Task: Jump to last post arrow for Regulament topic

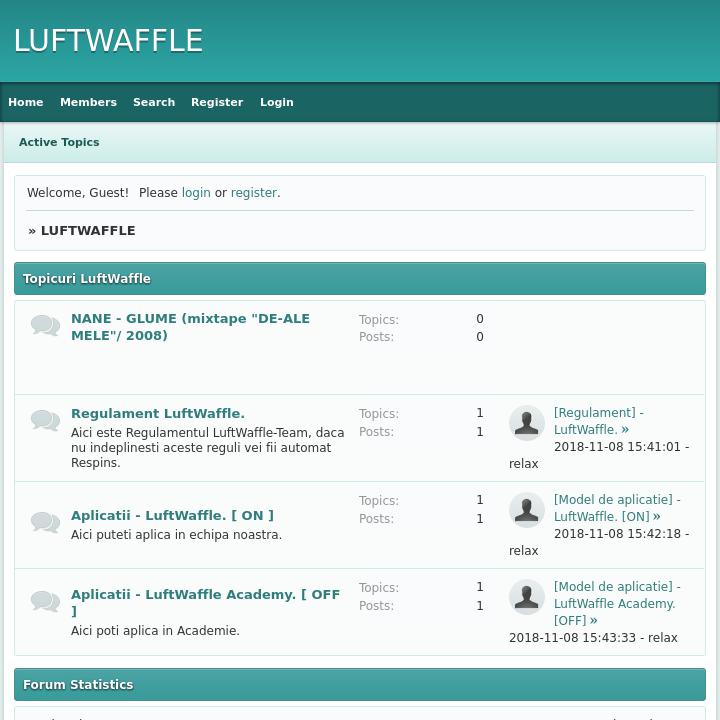Action: [x=625, y=430]
